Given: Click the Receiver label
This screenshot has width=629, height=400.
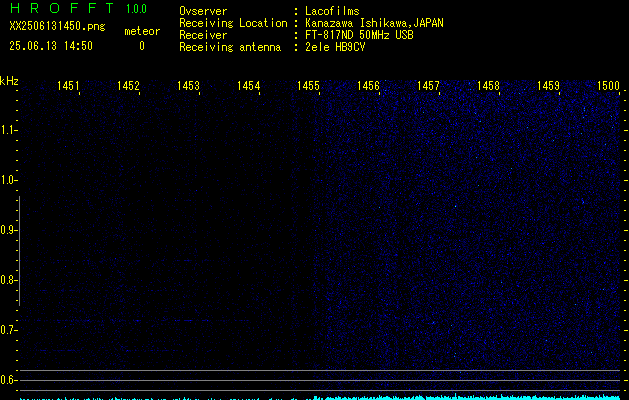Looking at the screenshot, I should [x=203, y=35].
